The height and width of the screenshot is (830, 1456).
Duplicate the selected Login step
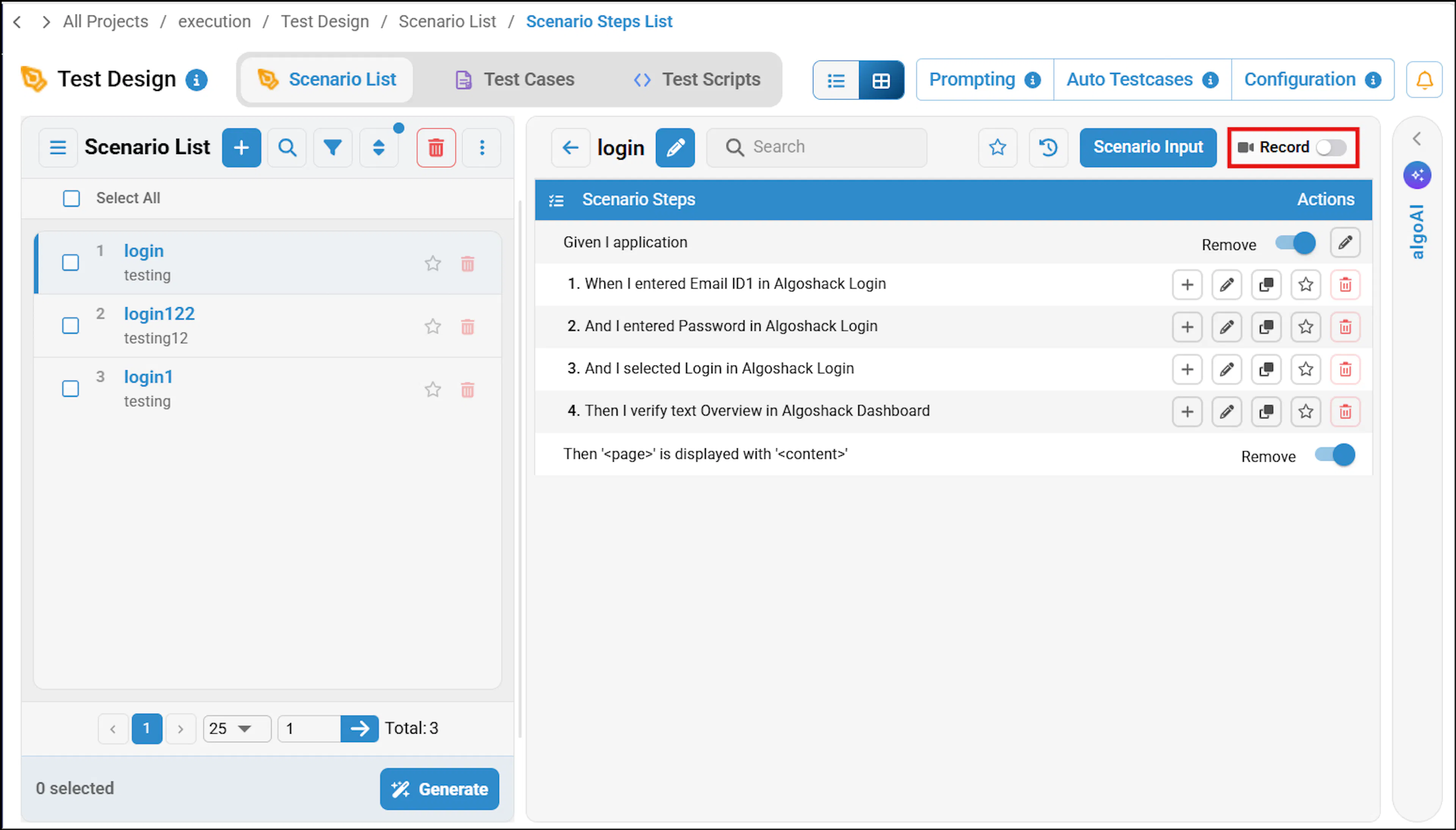pos(1266,369)
